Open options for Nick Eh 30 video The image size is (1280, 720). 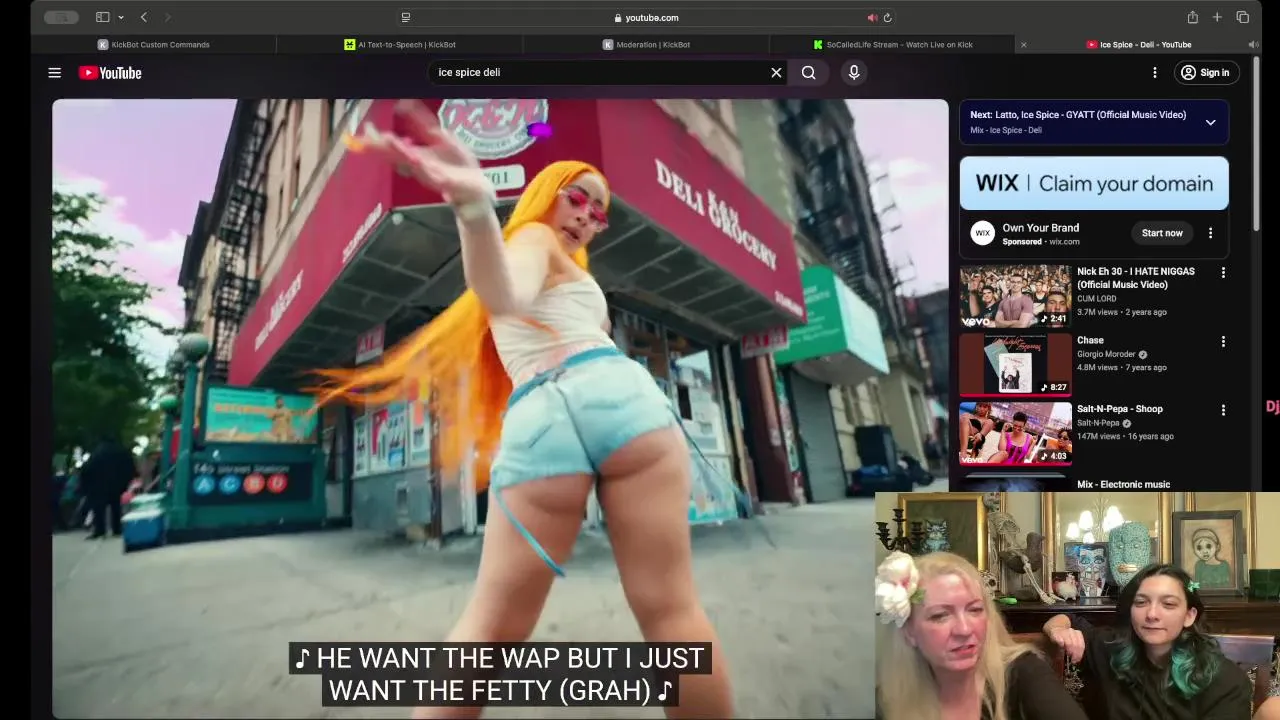tap(1223, 272)
